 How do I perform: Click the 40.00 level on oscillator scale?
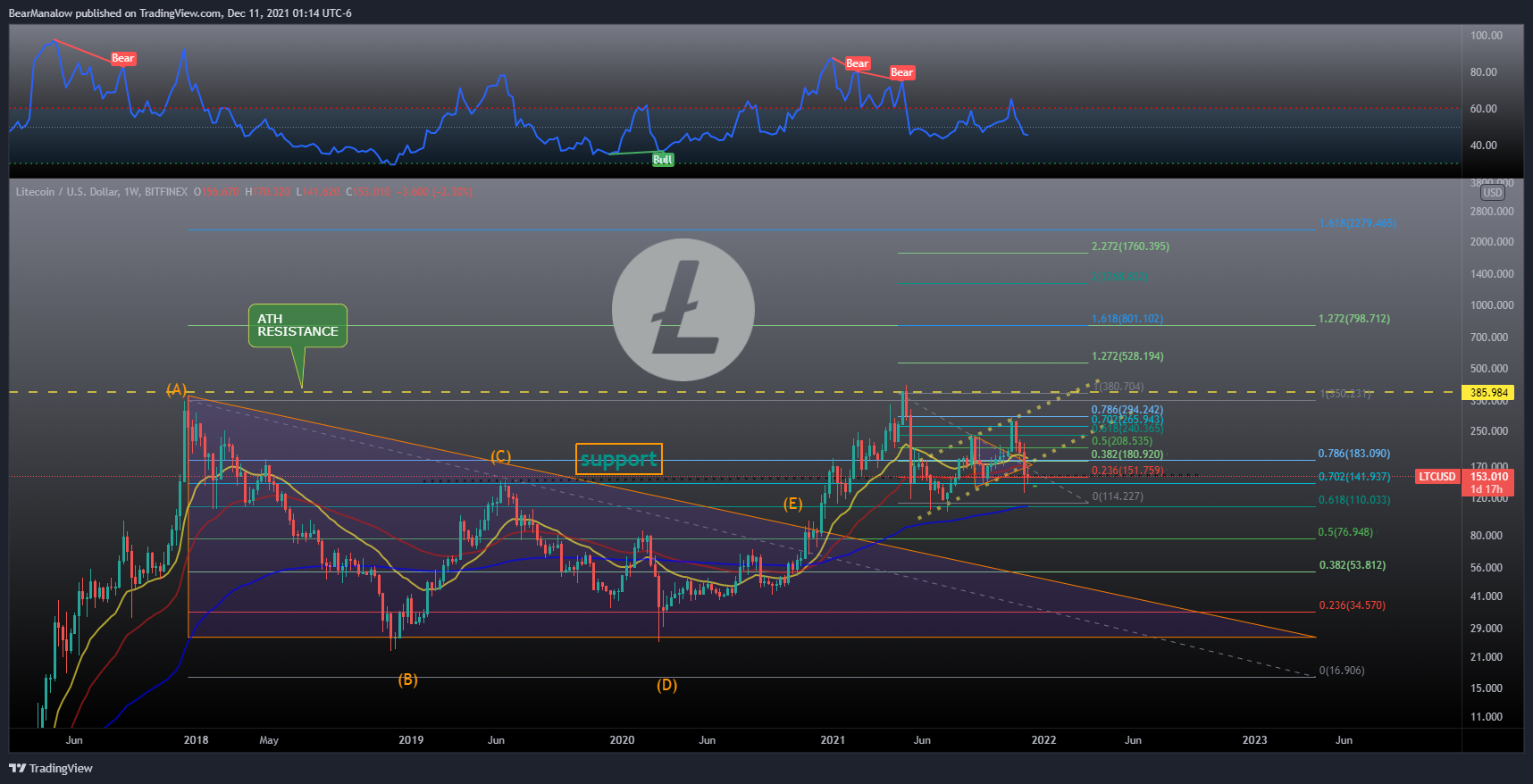click(x=1484, y=146)
